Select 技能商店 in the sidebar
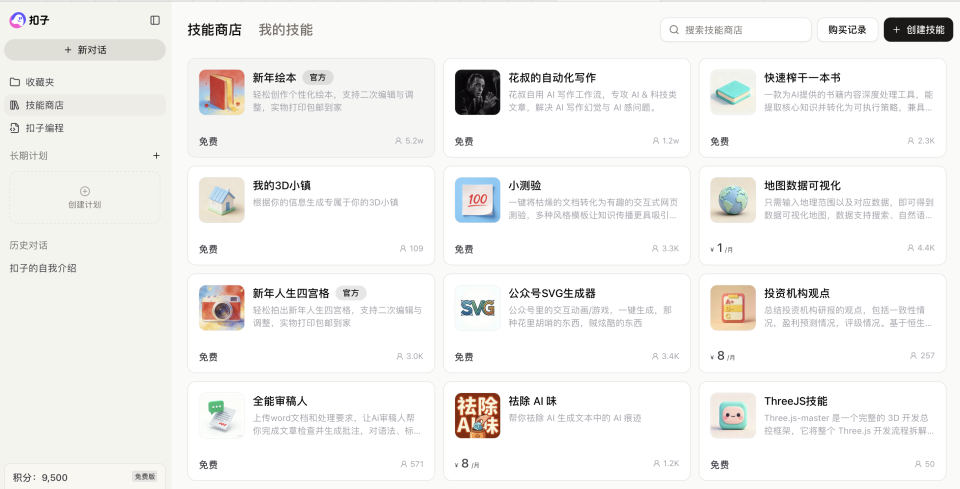This screenshot has height=489, width=960. click(84, 105)
